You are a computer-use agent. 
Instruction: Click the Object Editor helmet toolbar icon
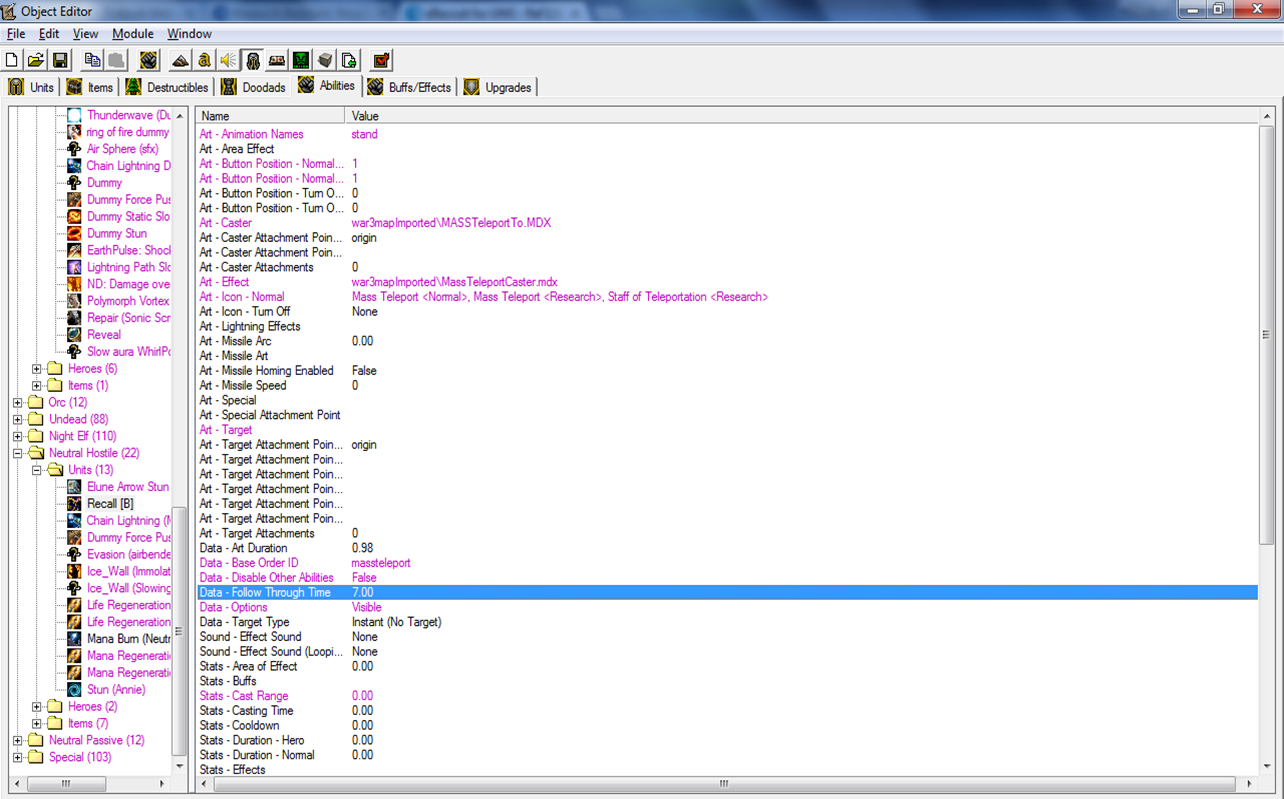coord(252,61)
